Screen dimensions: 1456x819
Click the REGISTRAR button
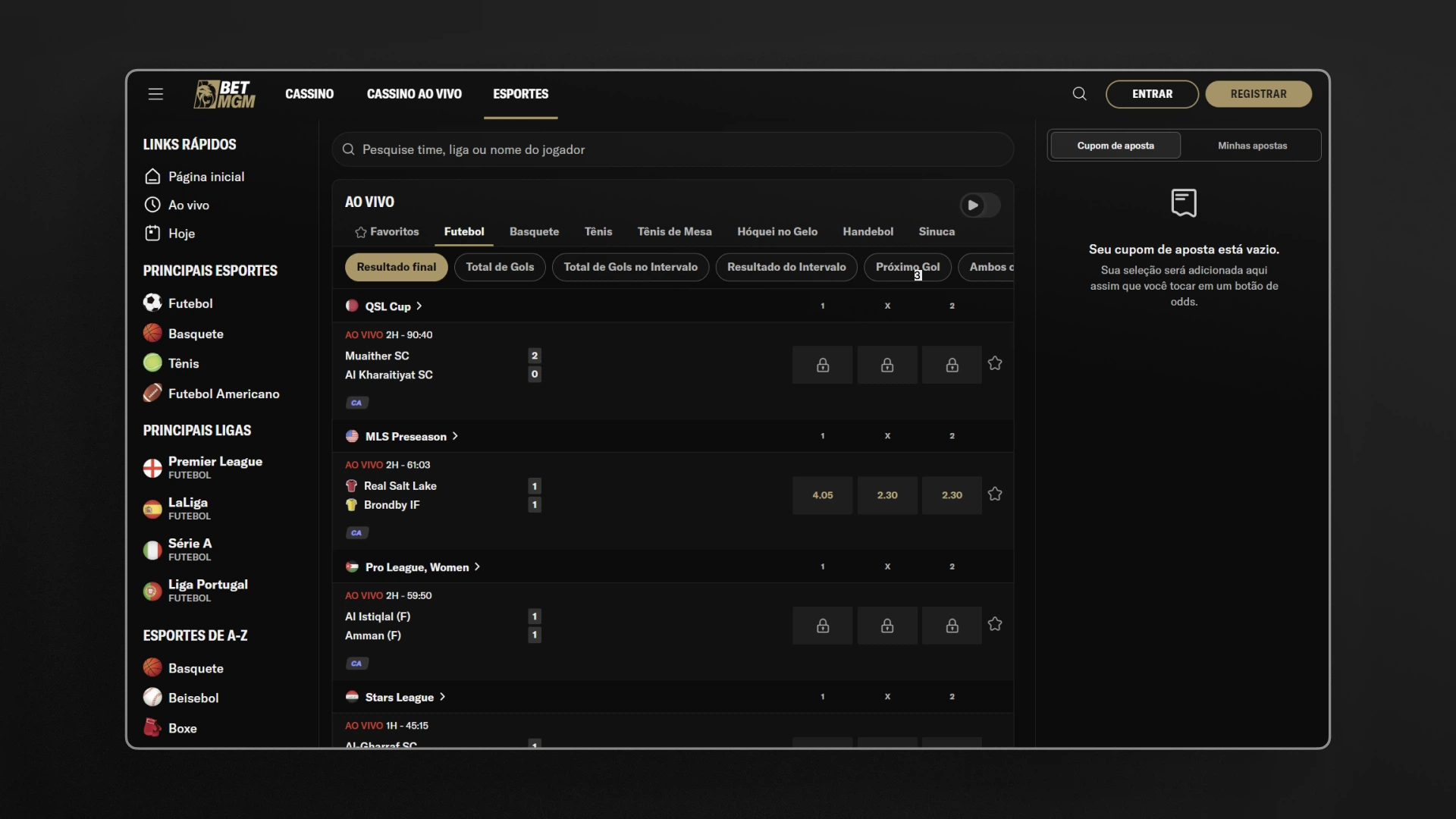point(1258,94)
